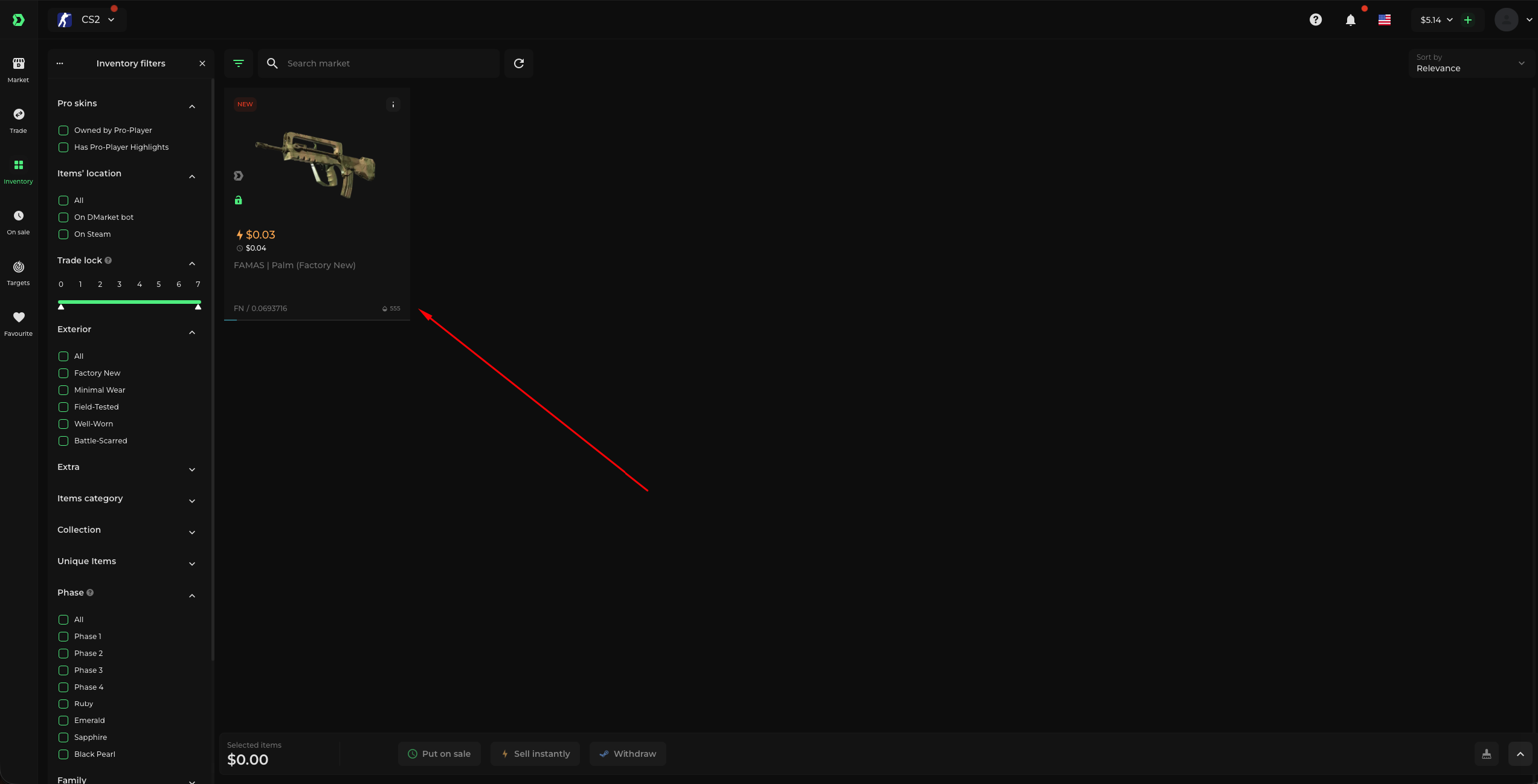View the On sale section

click(19, 222)
